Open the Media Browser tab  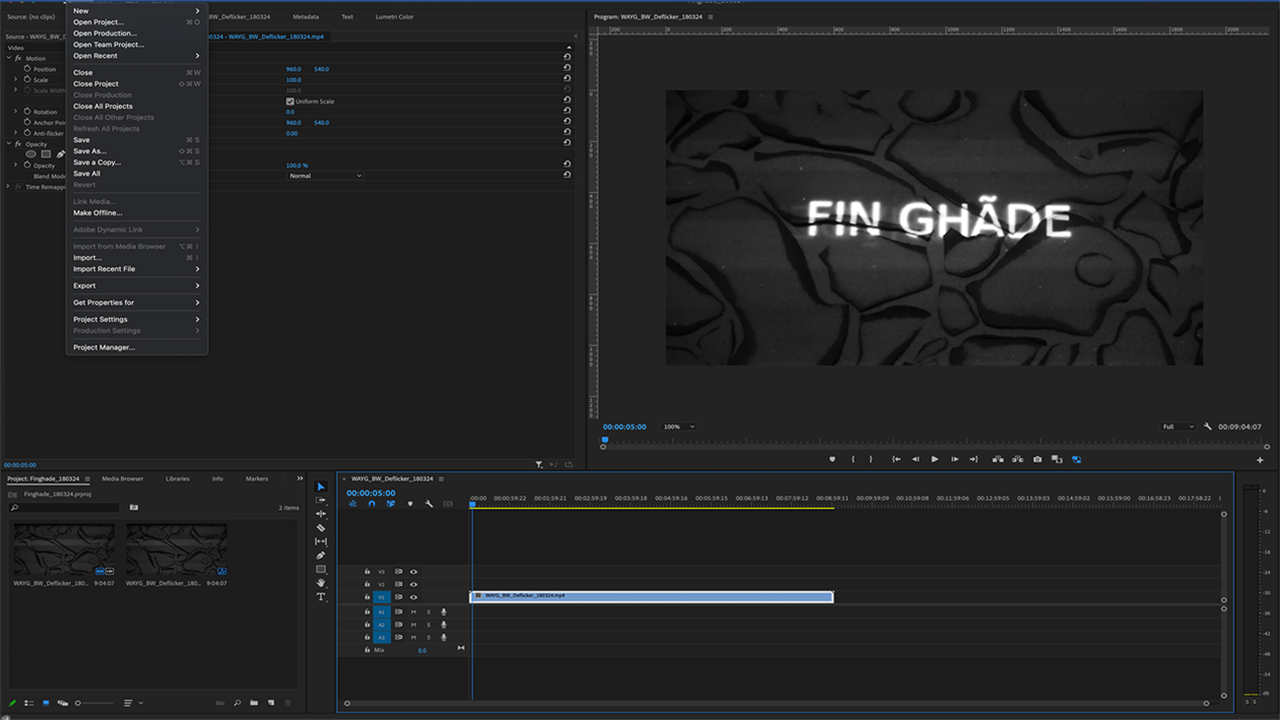tap(122, 479)
